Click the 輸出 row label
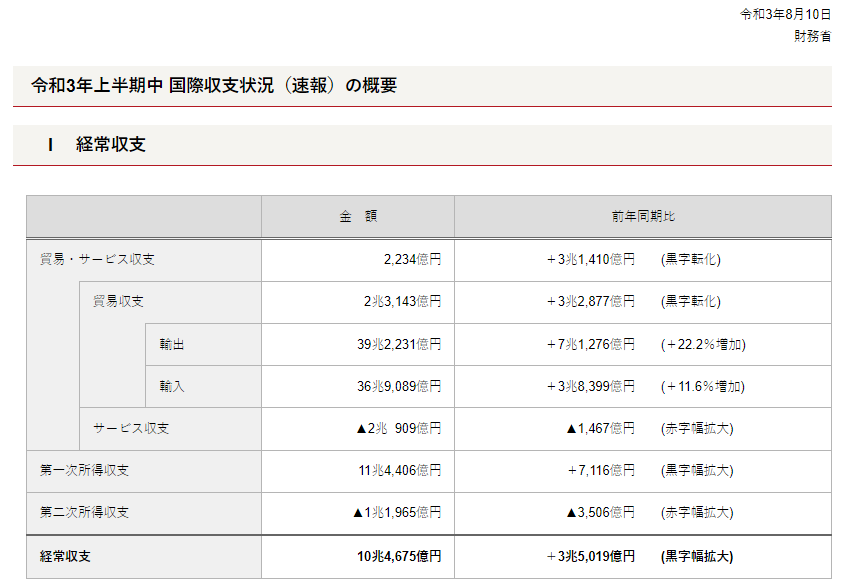 (x=172, y=344)
